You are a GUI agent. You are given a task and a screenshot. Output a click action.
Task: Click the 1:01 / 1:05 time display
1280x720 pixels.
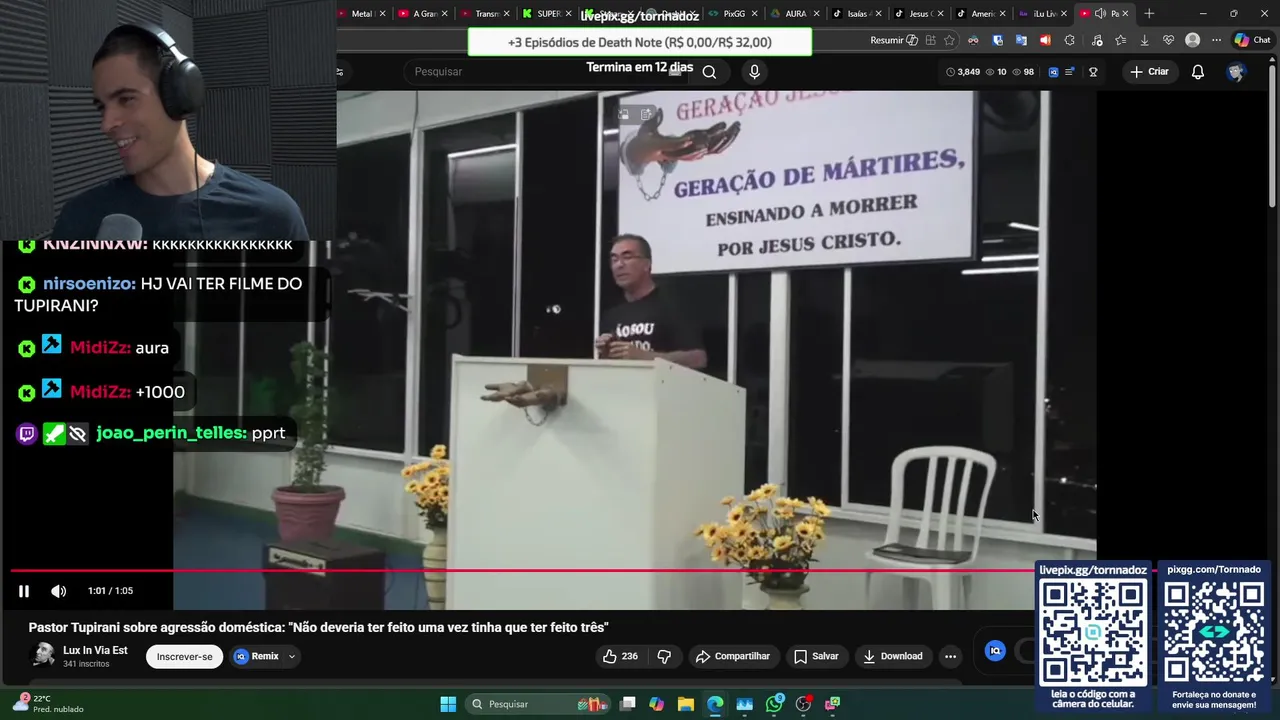pos(110,591)
